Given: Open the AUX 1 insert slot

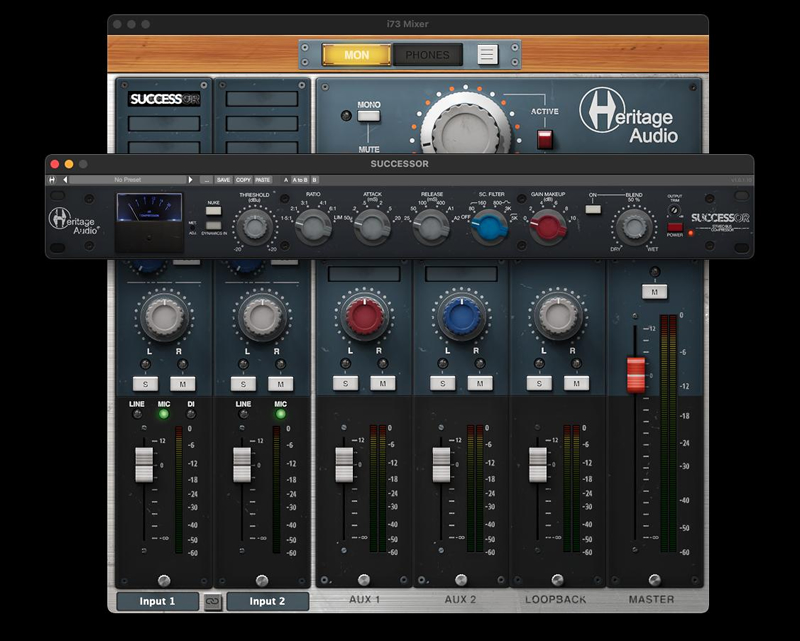Looking at the screenshot, I should coord(364,274).
